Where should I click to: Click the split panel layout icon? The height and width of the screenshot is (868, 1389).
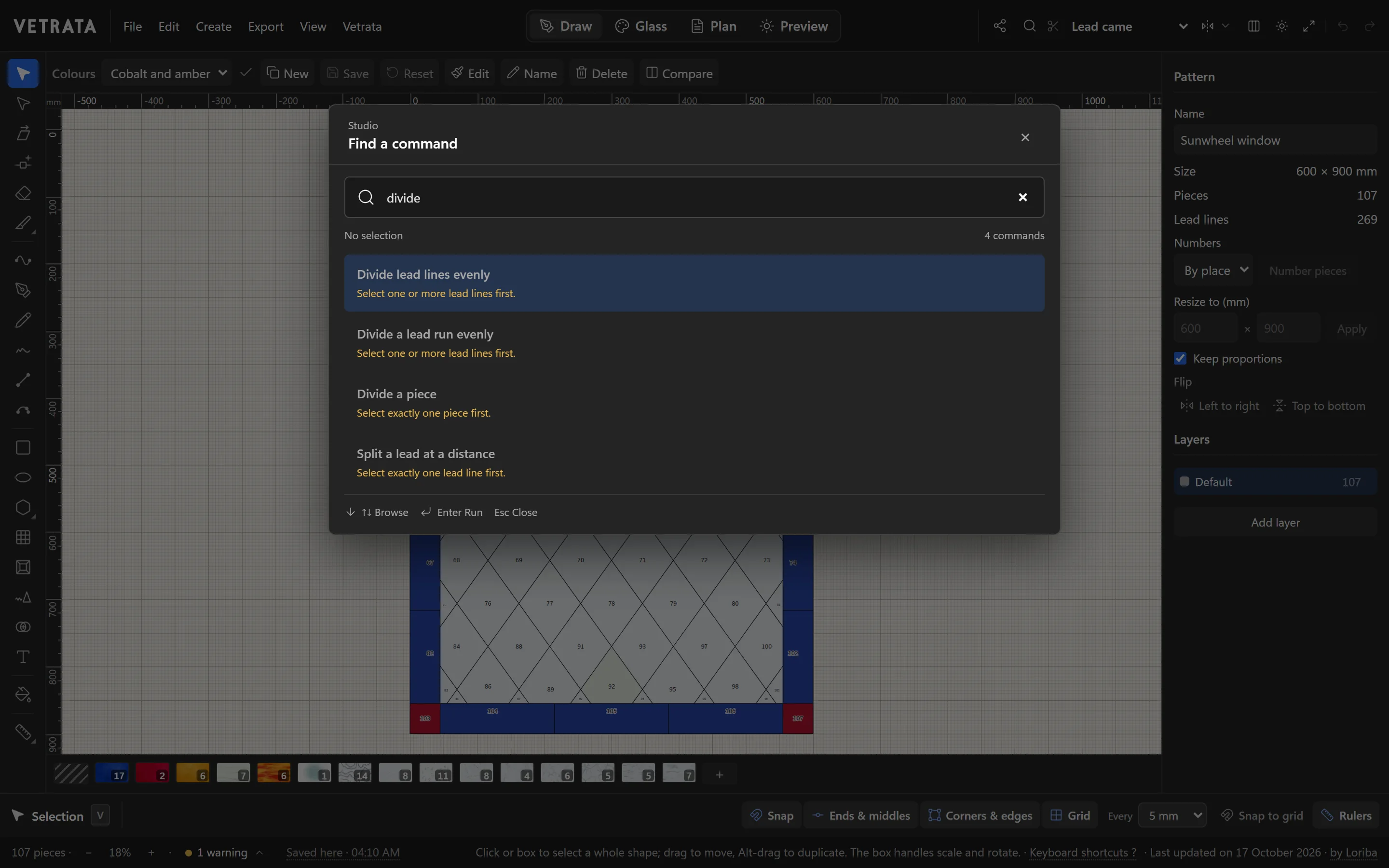point(1253,26)
